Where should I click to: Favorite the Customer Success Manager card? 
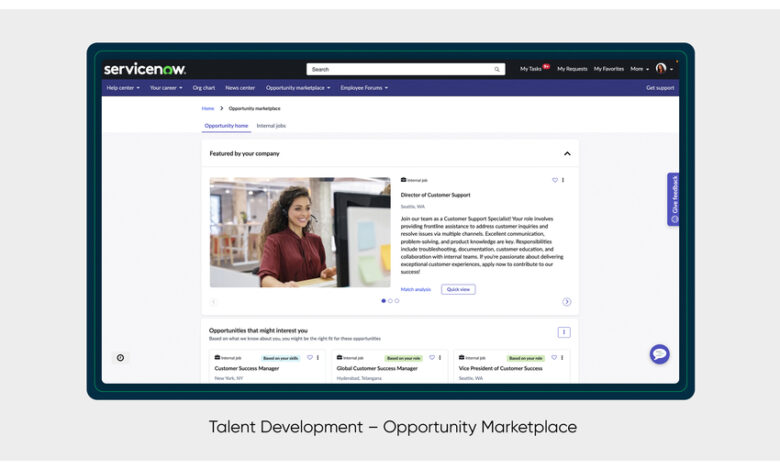click(x=309, y=358)
